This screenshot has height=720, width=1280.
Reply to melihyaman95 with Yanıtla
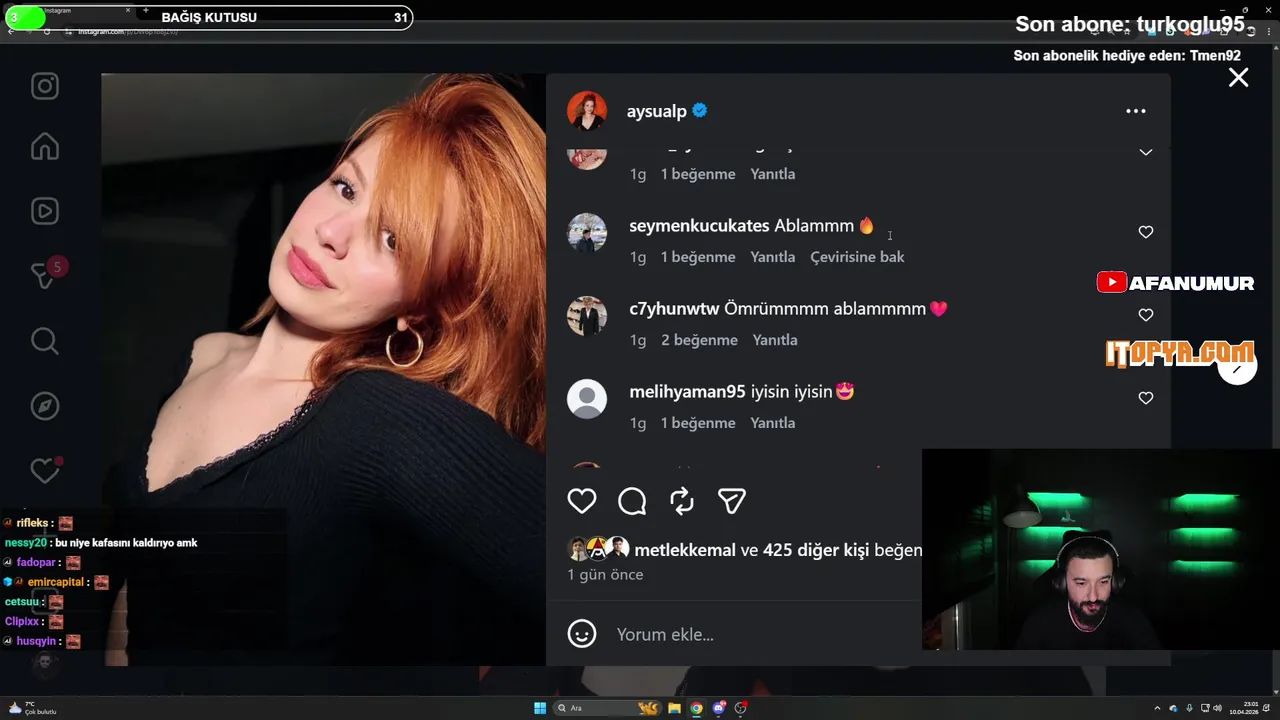coord(772,423)
